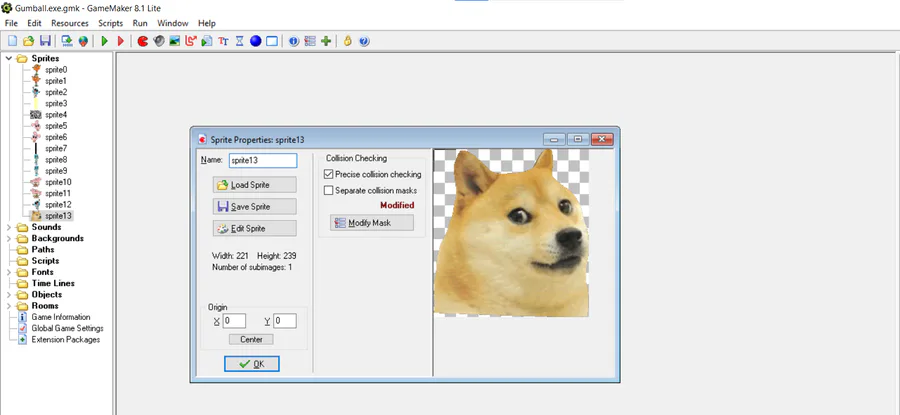Create an object with the blue ball icon

255,41
